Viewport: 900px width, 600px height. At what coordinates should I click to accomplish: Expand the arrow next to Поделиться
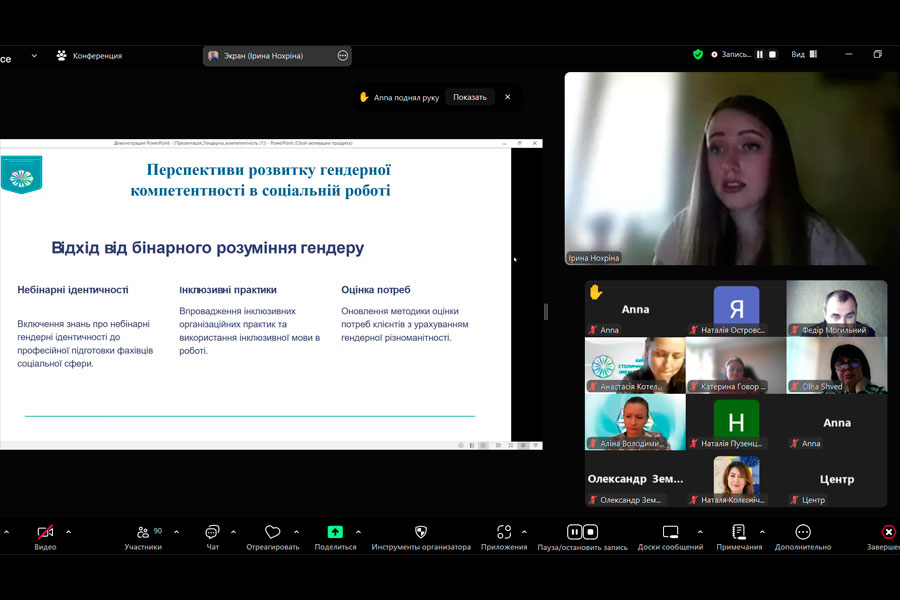point(358,532)
